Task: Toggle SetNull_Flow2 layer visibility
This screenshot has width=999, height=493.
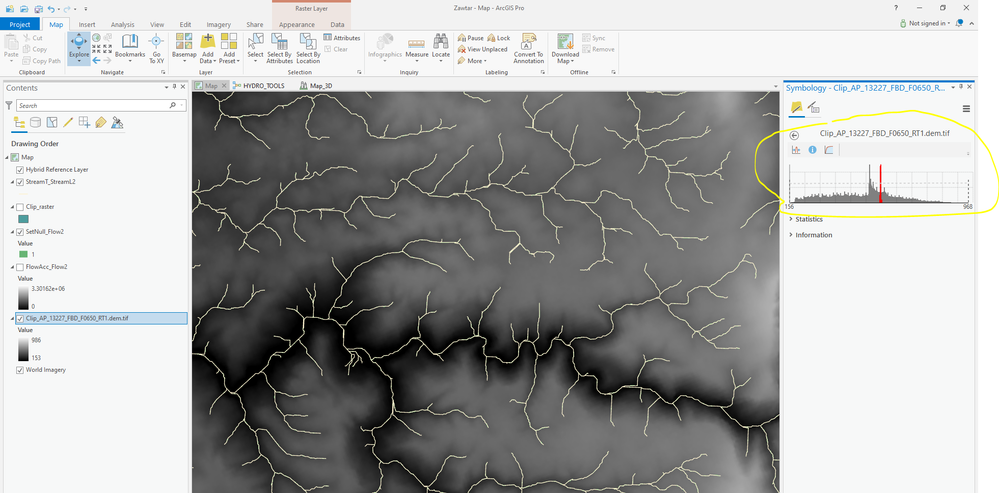Action: click(20, 232)
